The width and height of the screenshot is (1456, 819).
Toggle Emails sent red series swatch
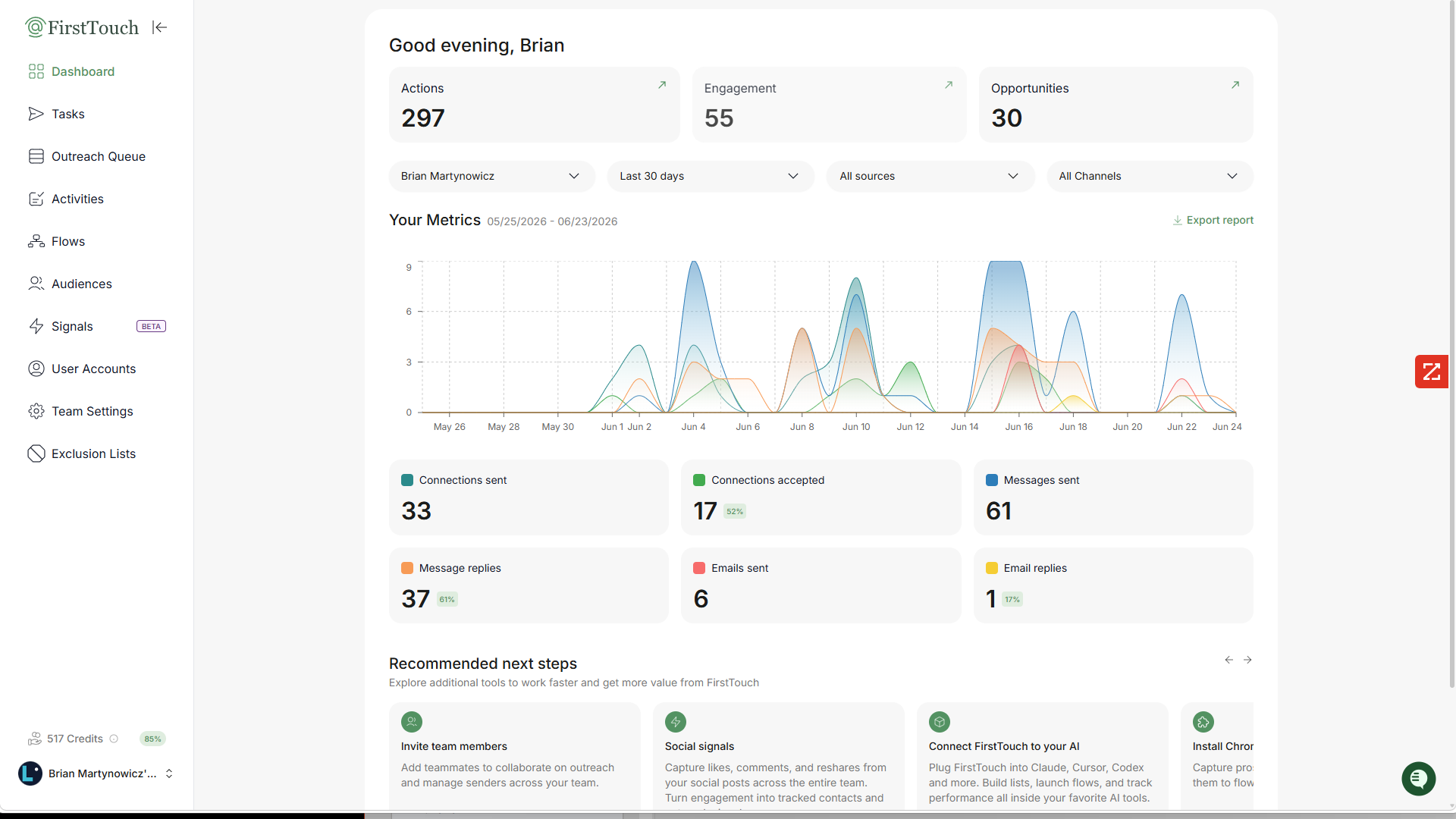699,568
